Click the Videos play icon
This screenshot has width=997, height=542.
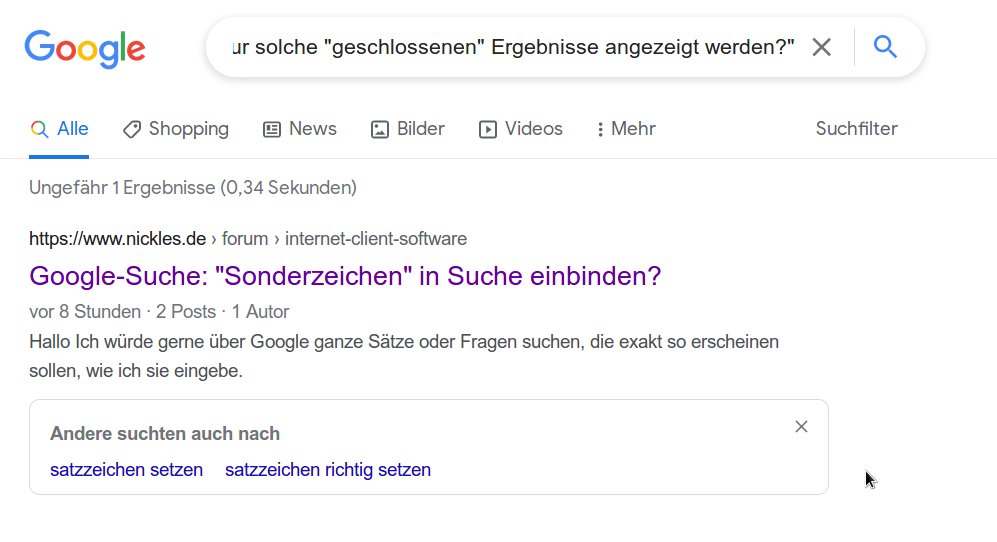[x=488, y=129]
